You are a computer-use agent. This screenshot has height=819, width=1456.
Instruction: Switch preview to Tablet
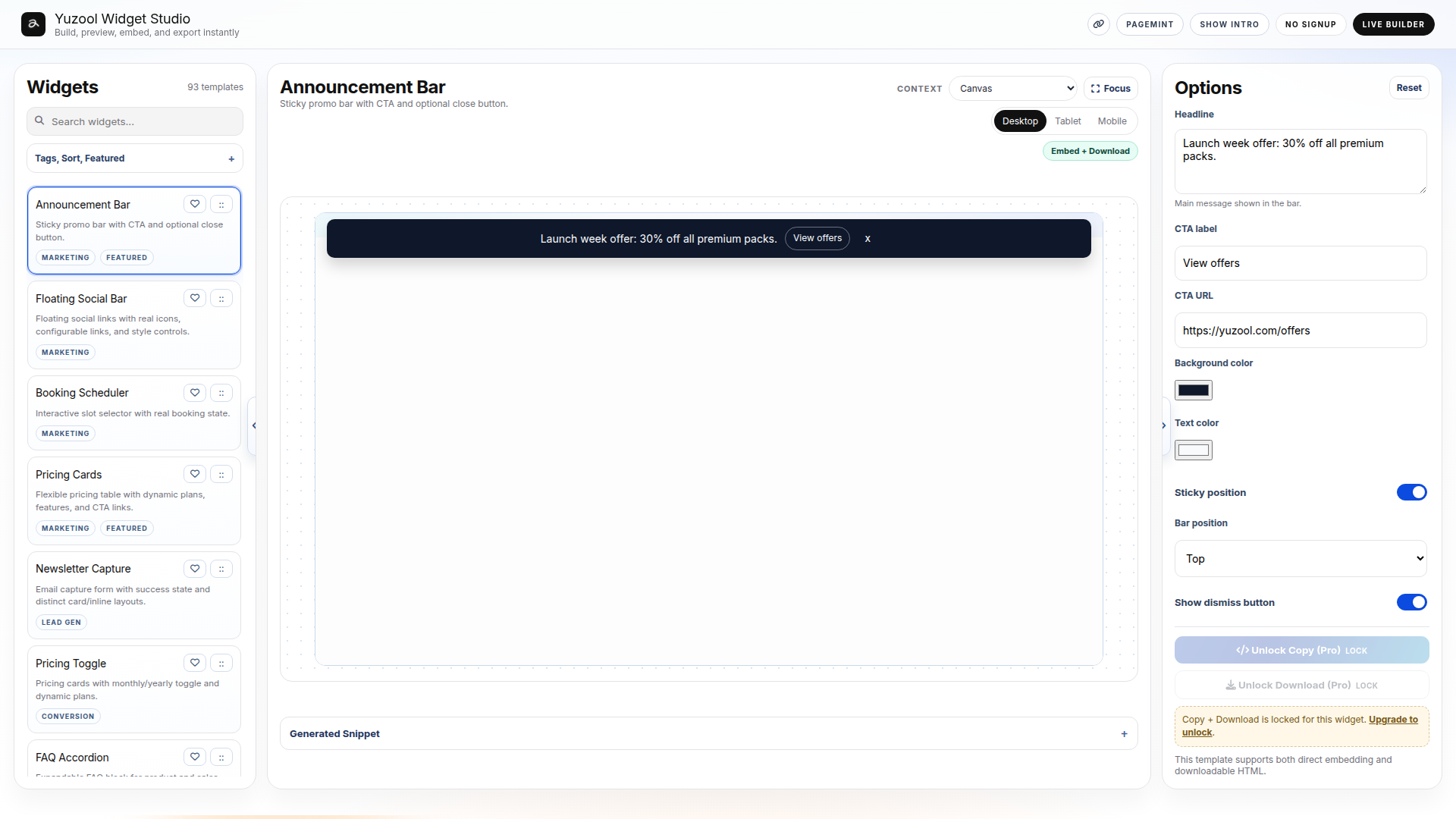(1068, 121)
